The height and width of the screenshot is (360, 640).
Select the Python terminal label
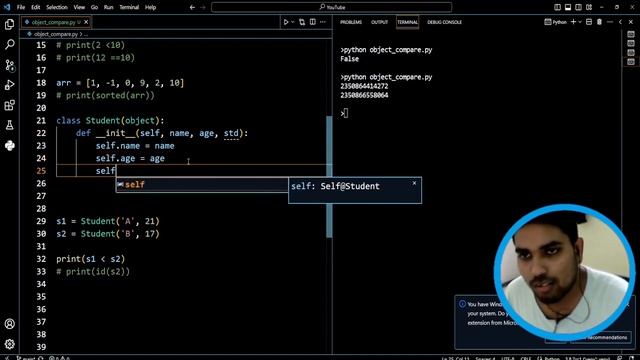pos(556,22)
